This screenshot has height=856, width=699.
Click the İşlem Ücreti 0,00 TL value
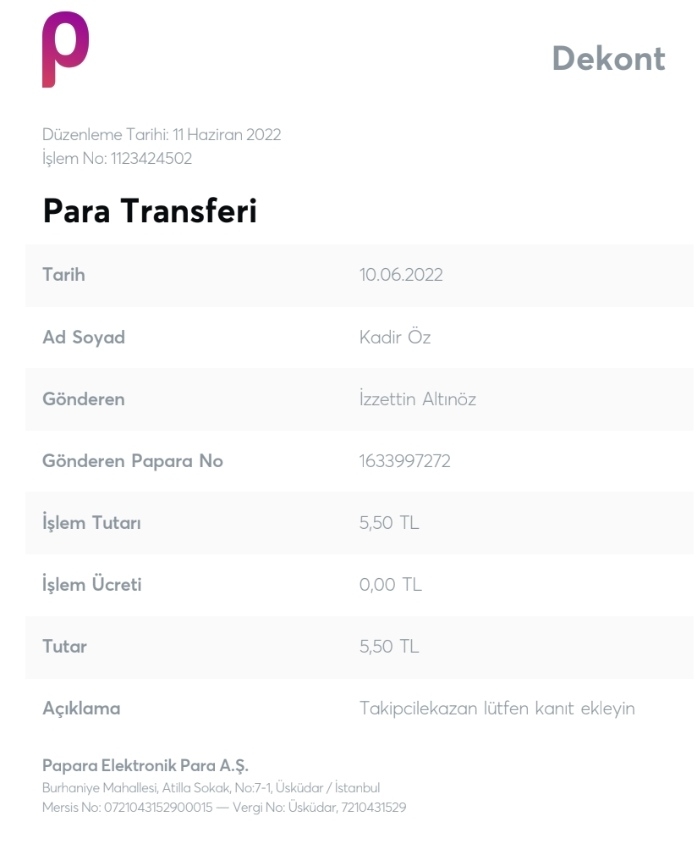pos(390,585)
